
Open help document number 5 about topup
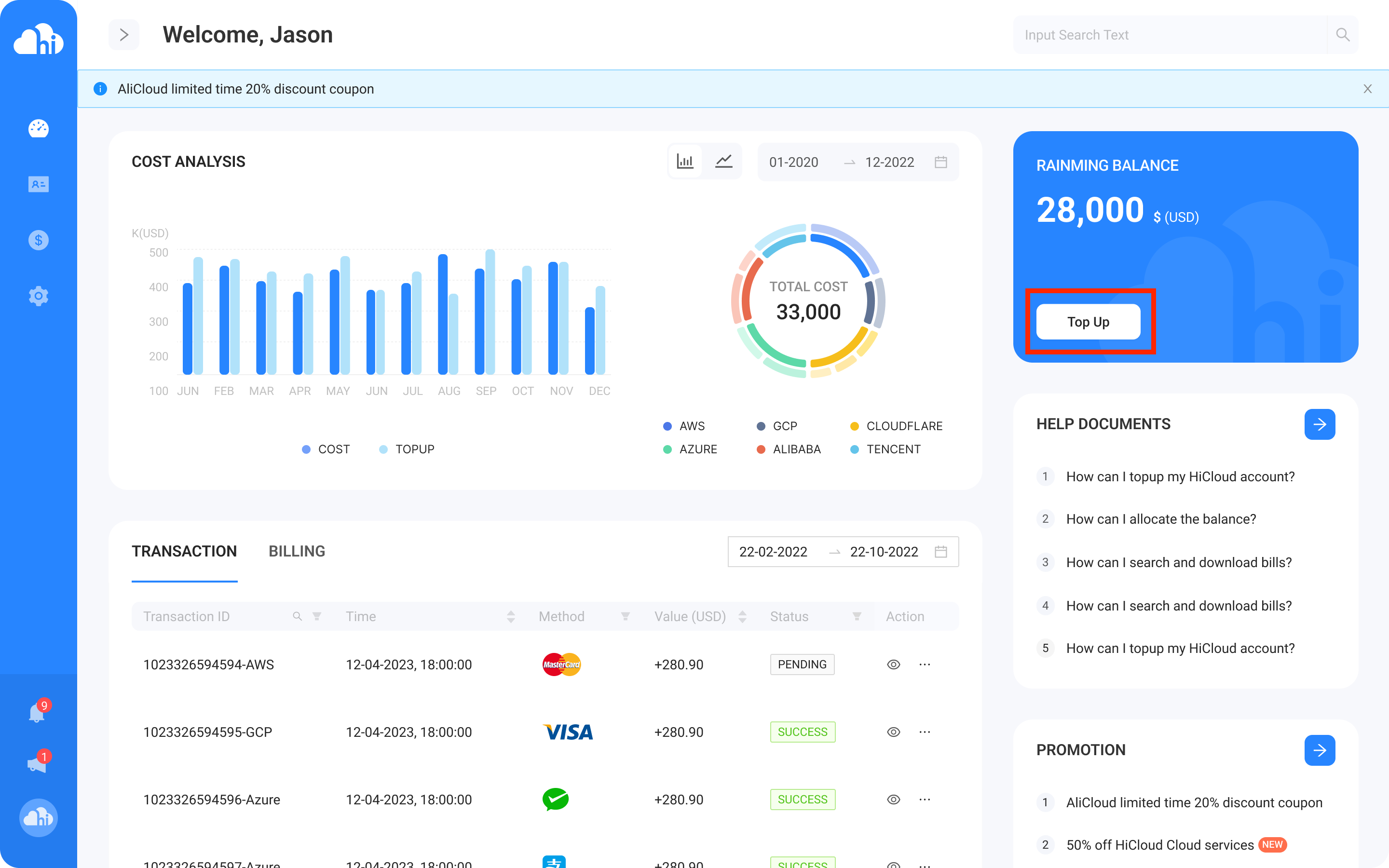1181,648
